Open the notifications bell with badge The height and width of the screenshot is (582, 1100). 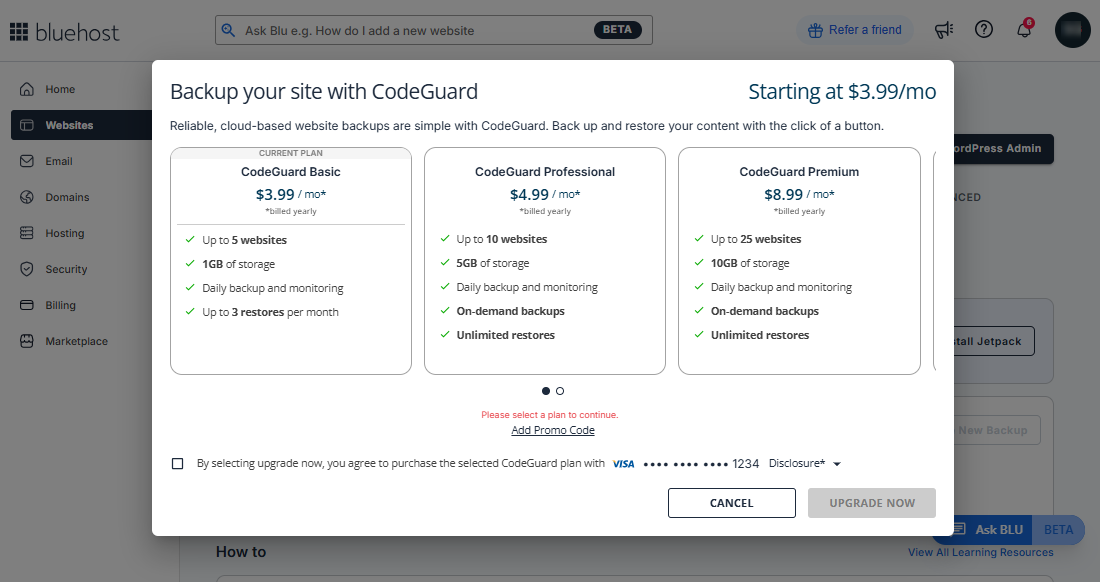coord(1023,30)
